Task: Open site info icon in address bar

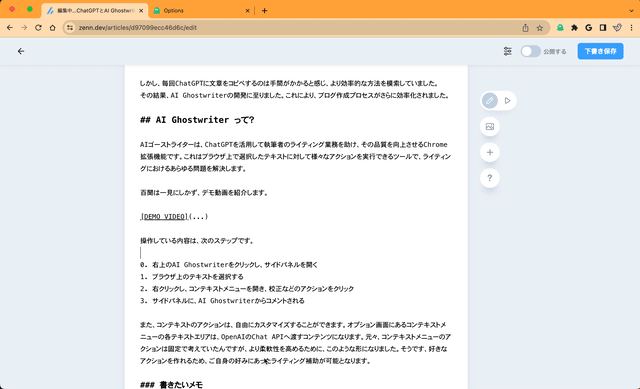Action: pyautogui.click(x=70, y=28)
